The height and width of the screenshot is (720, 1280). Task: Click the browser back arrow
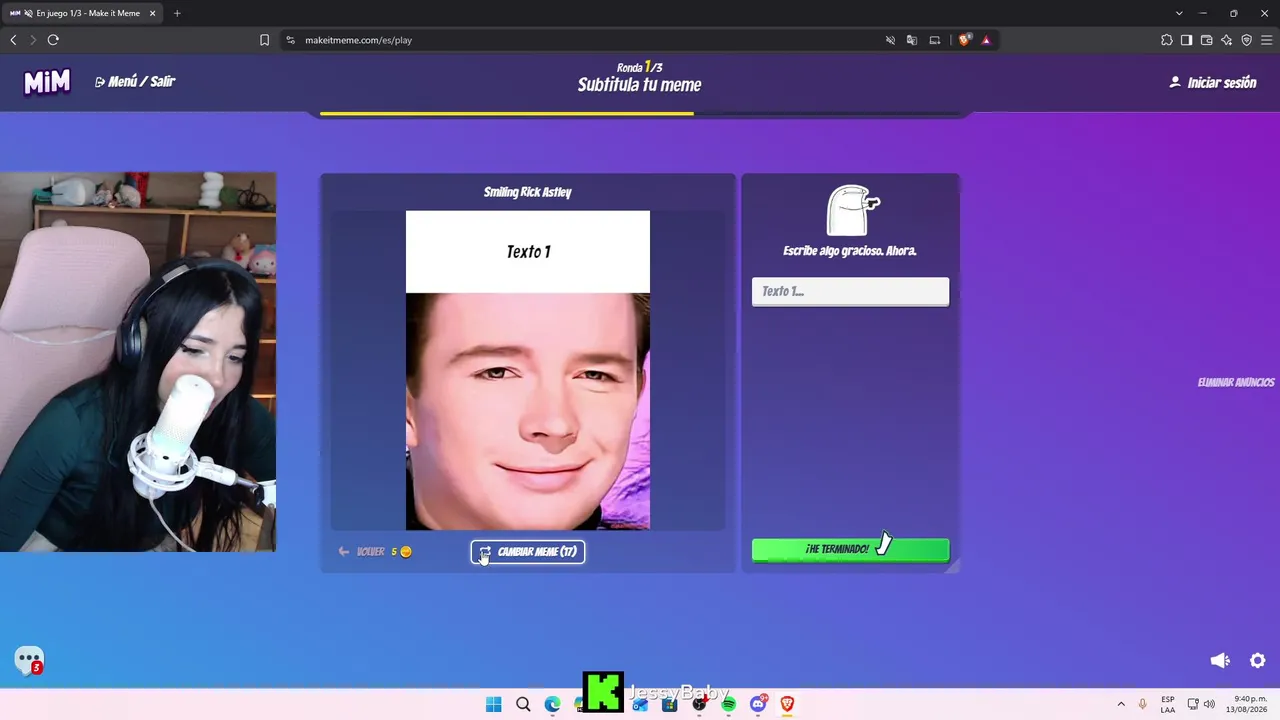tap(13, 40)
